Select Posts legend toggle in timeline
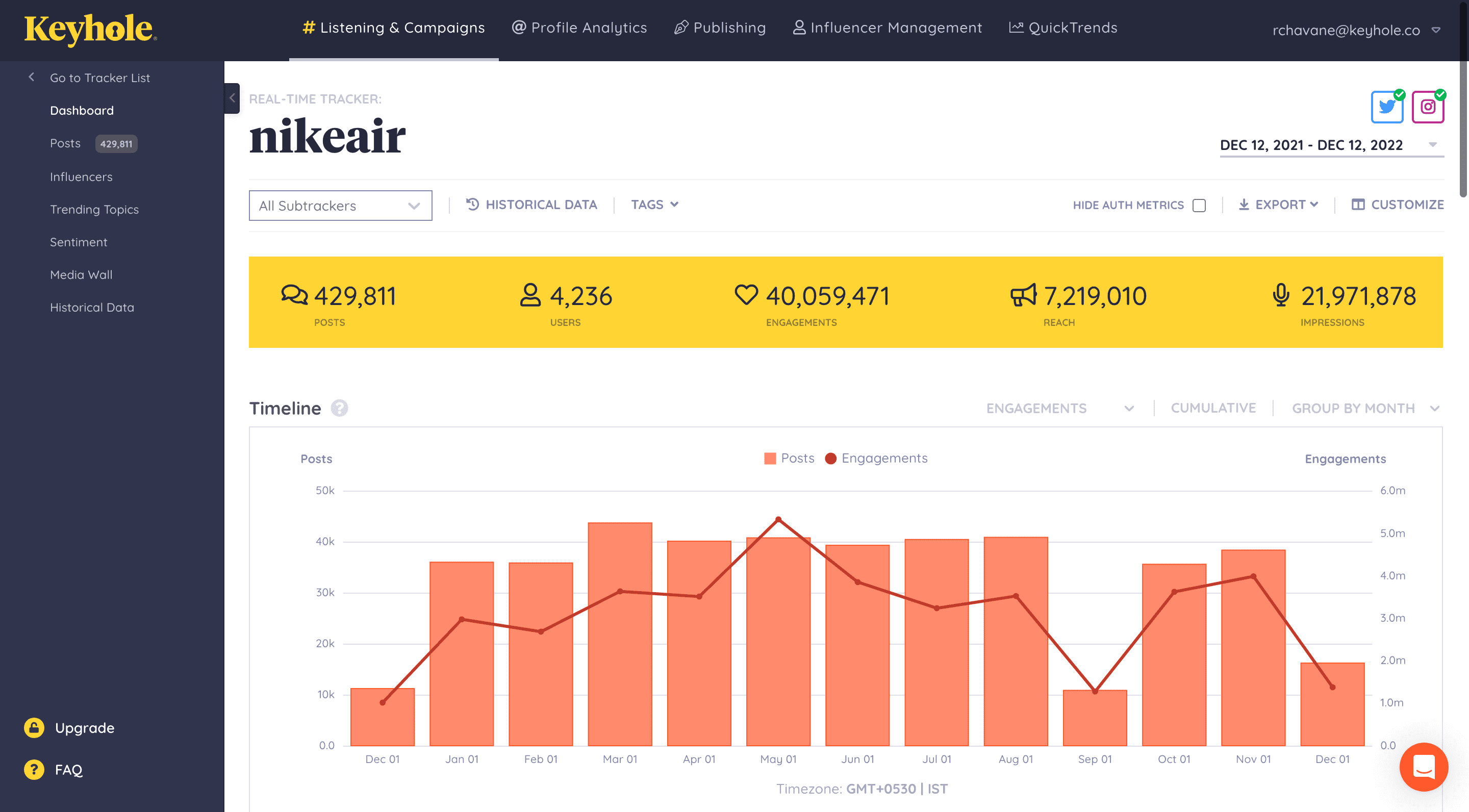 pyautogui.click(x=790, y=458)
